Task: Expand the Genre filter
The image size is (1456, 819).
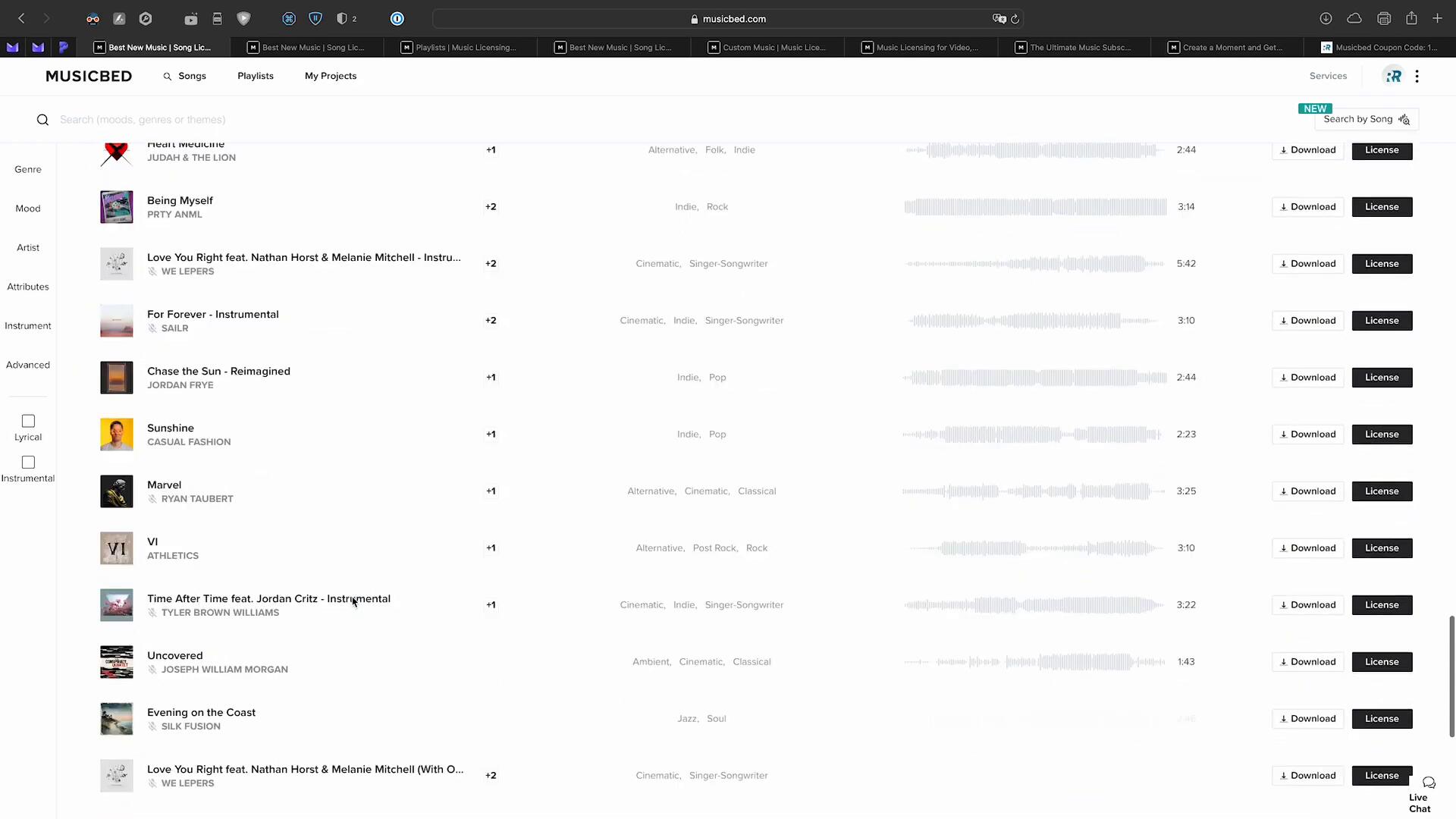Action: [x=28, y=169]
